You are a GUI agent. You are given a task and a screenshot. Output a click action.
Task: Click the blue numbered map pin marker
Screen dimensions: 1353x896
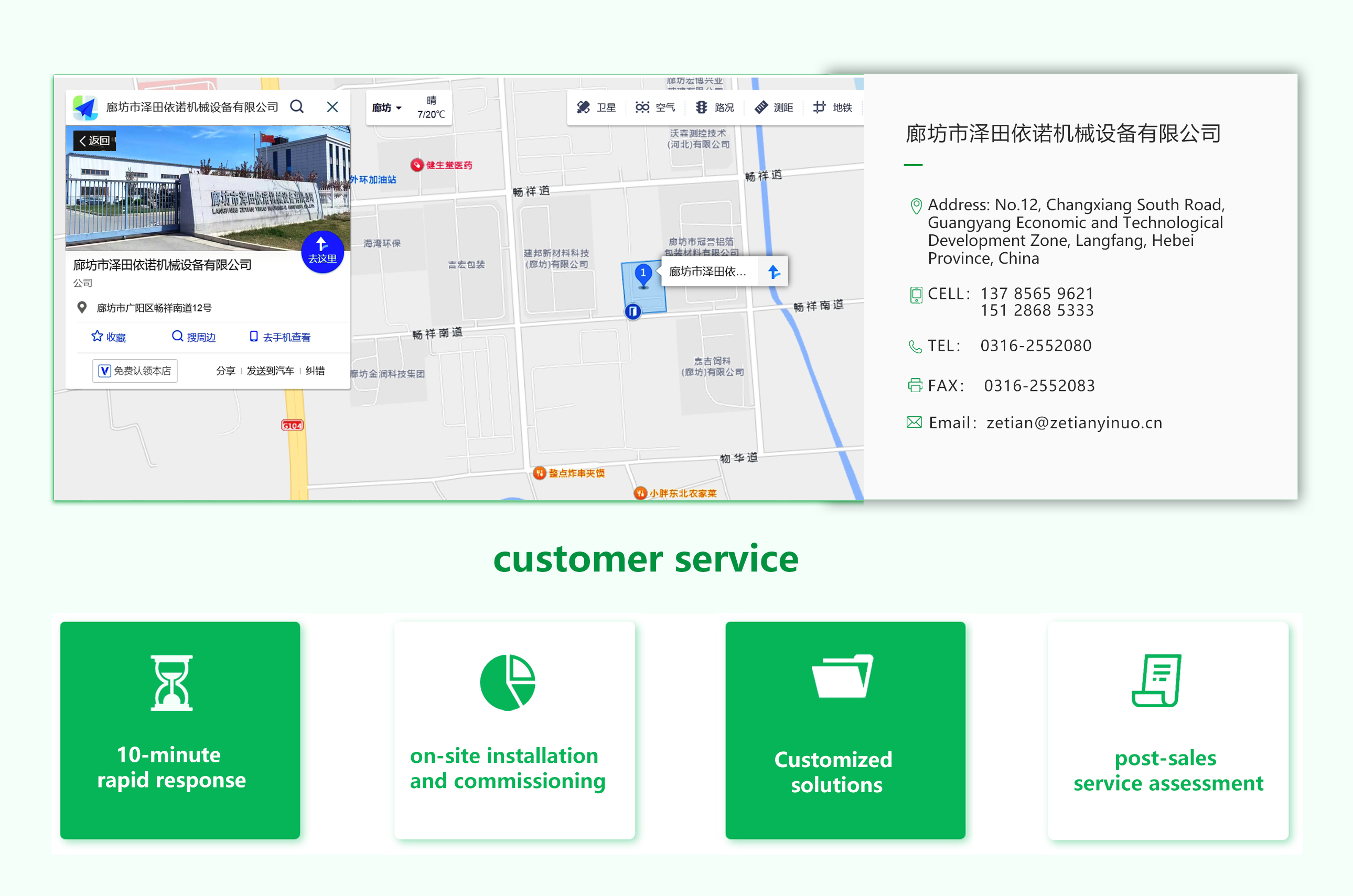pyautogui.click(x=643, y=274)
